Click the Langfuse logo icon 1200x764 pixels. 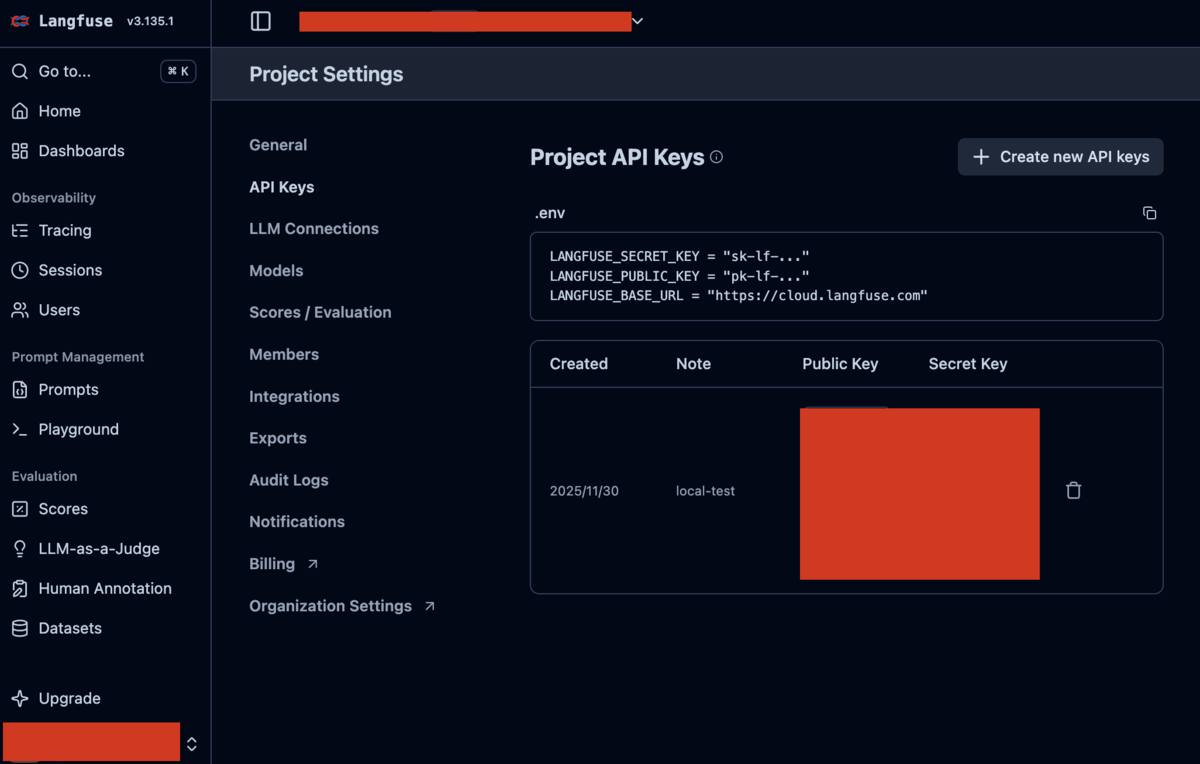(19, 21)
